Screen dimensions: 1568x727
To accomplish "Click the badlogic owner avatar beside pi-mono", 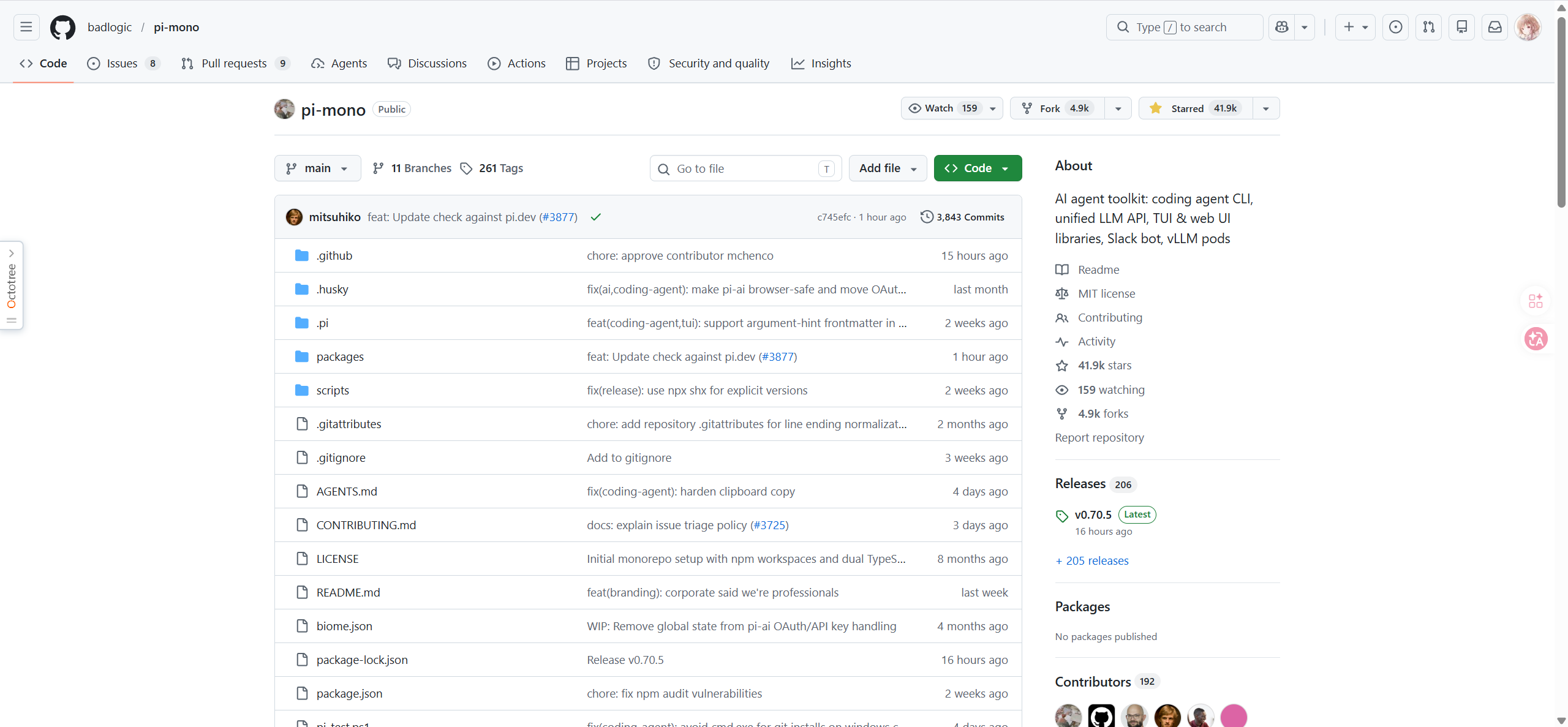I will [284, 109].
